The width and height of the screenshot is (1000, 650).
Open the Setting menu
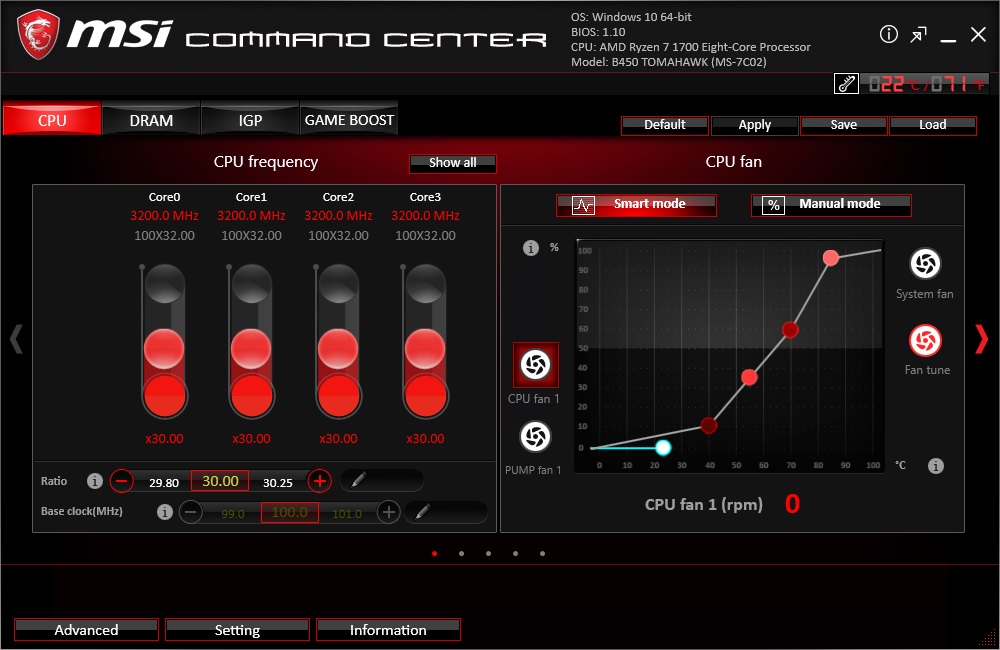tap(237, 630)
